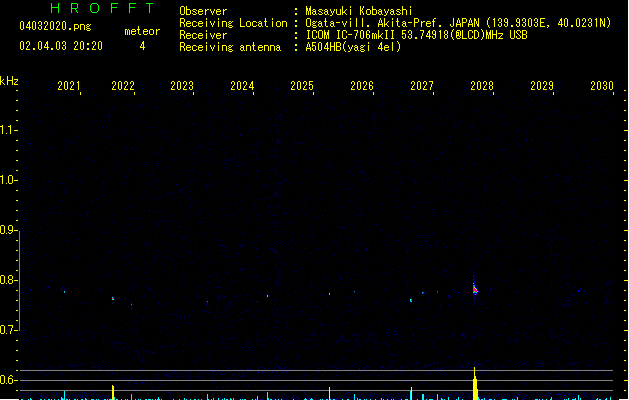This screenshot has width=629, height=400.
Task: Click the meteor count value 4
Action: pos(142,46)
